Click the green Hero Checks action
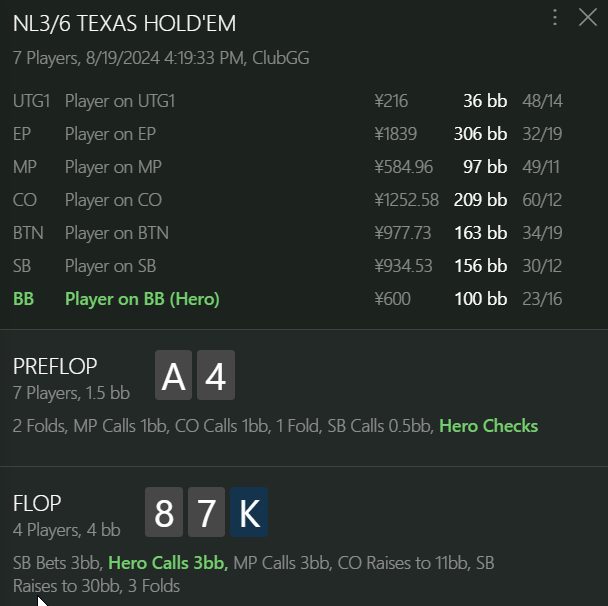The width and height of the screenshot is (608, 606). click(489, 426)
